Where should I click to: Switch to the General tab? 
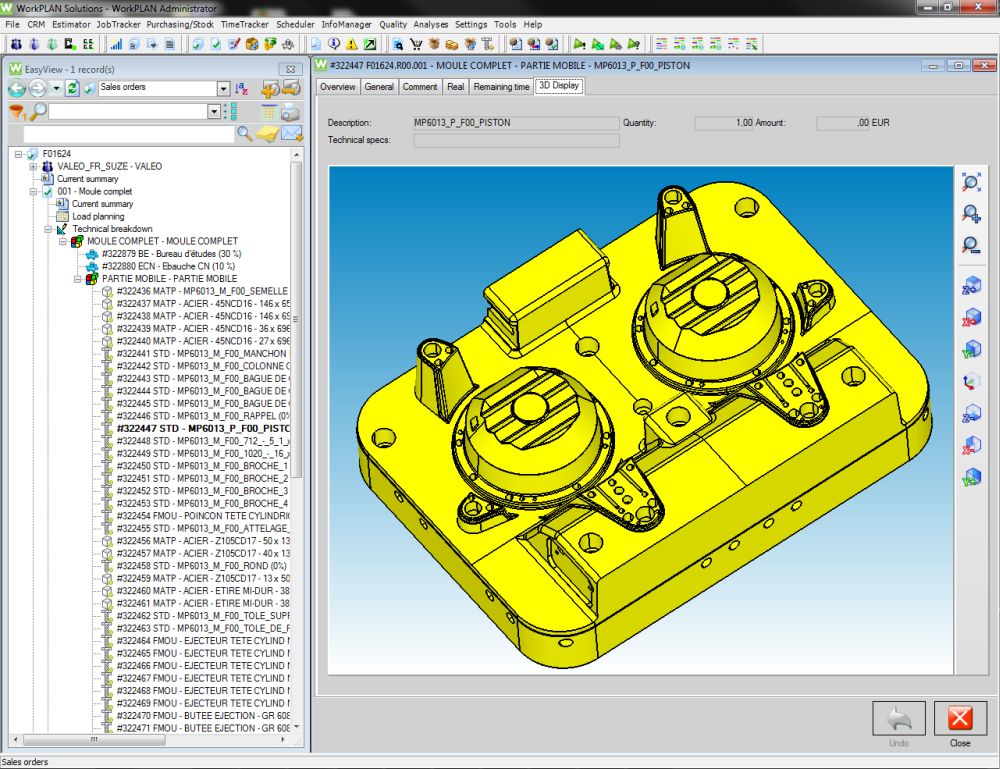tap(379, 87)
